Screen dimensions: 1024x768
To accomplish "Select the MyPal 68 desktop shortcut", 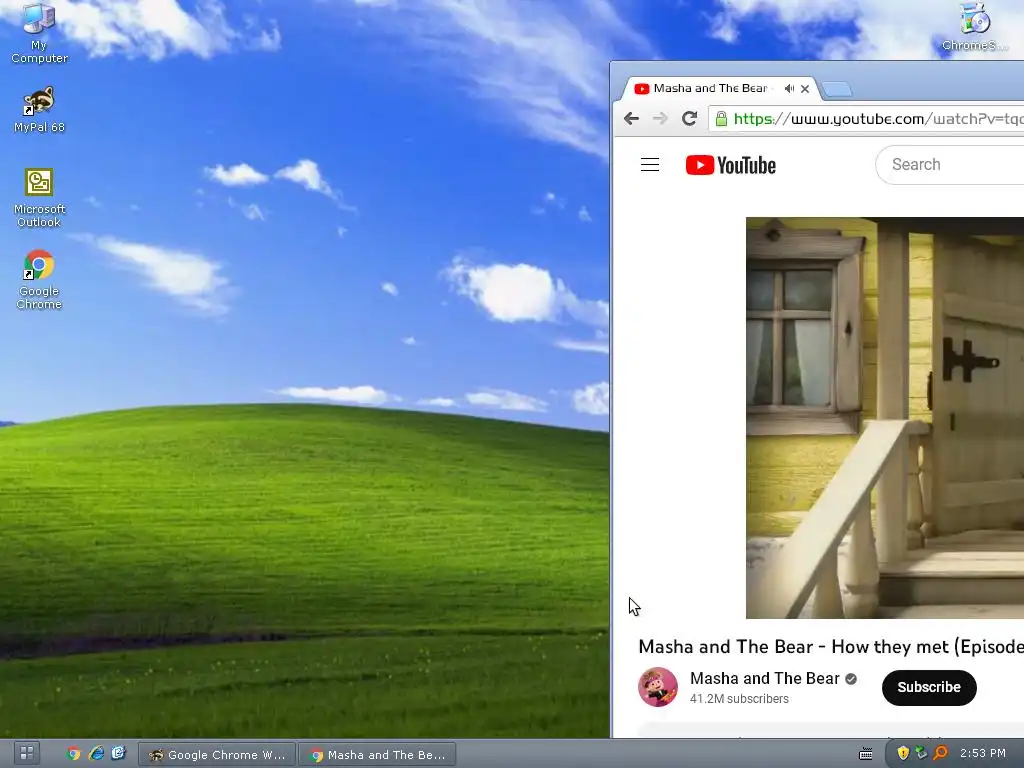I will pyautogui.click(x=39, y=109).
